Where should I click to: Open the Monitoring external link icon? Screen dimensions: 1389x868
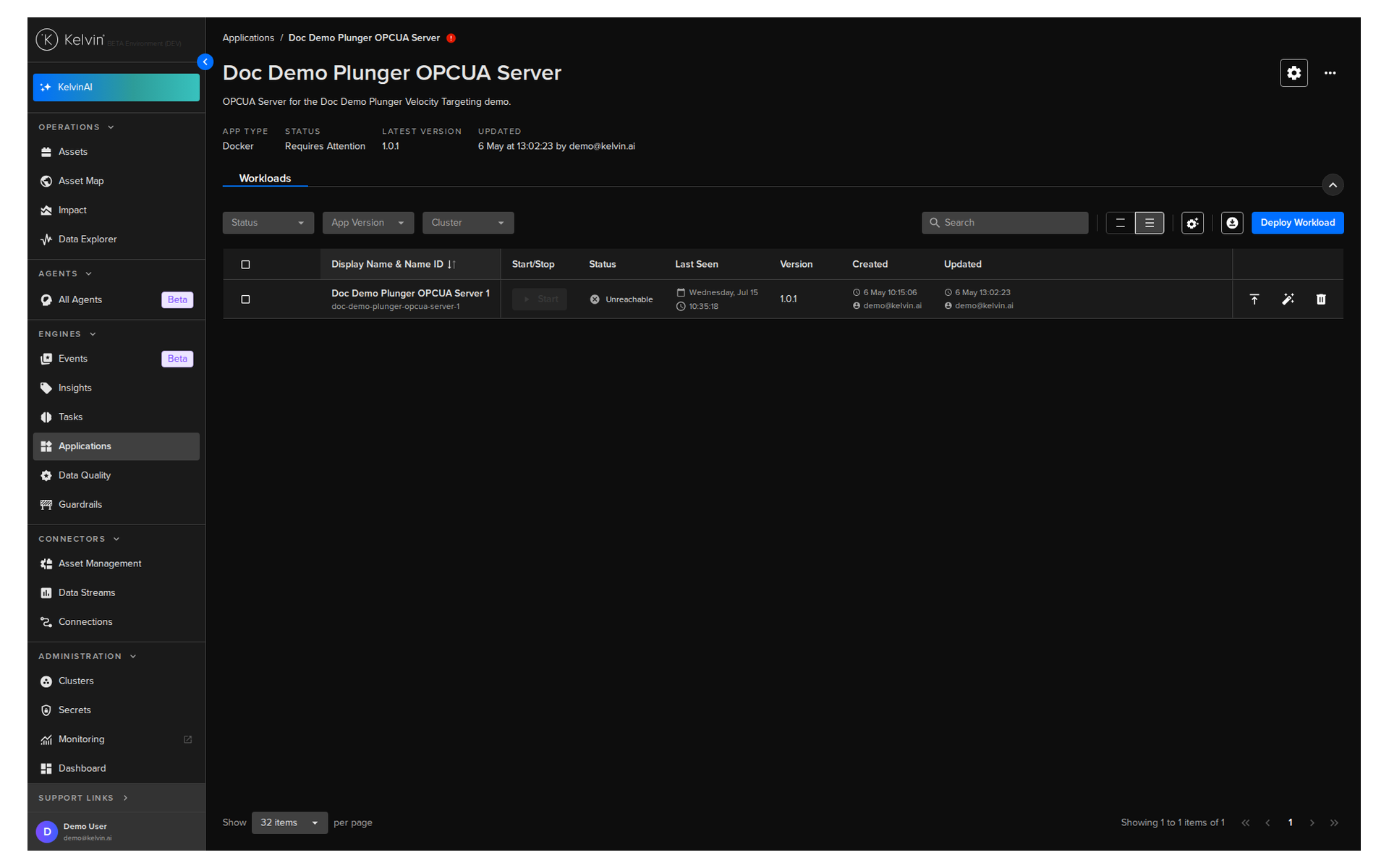click(x=188, y=739)
